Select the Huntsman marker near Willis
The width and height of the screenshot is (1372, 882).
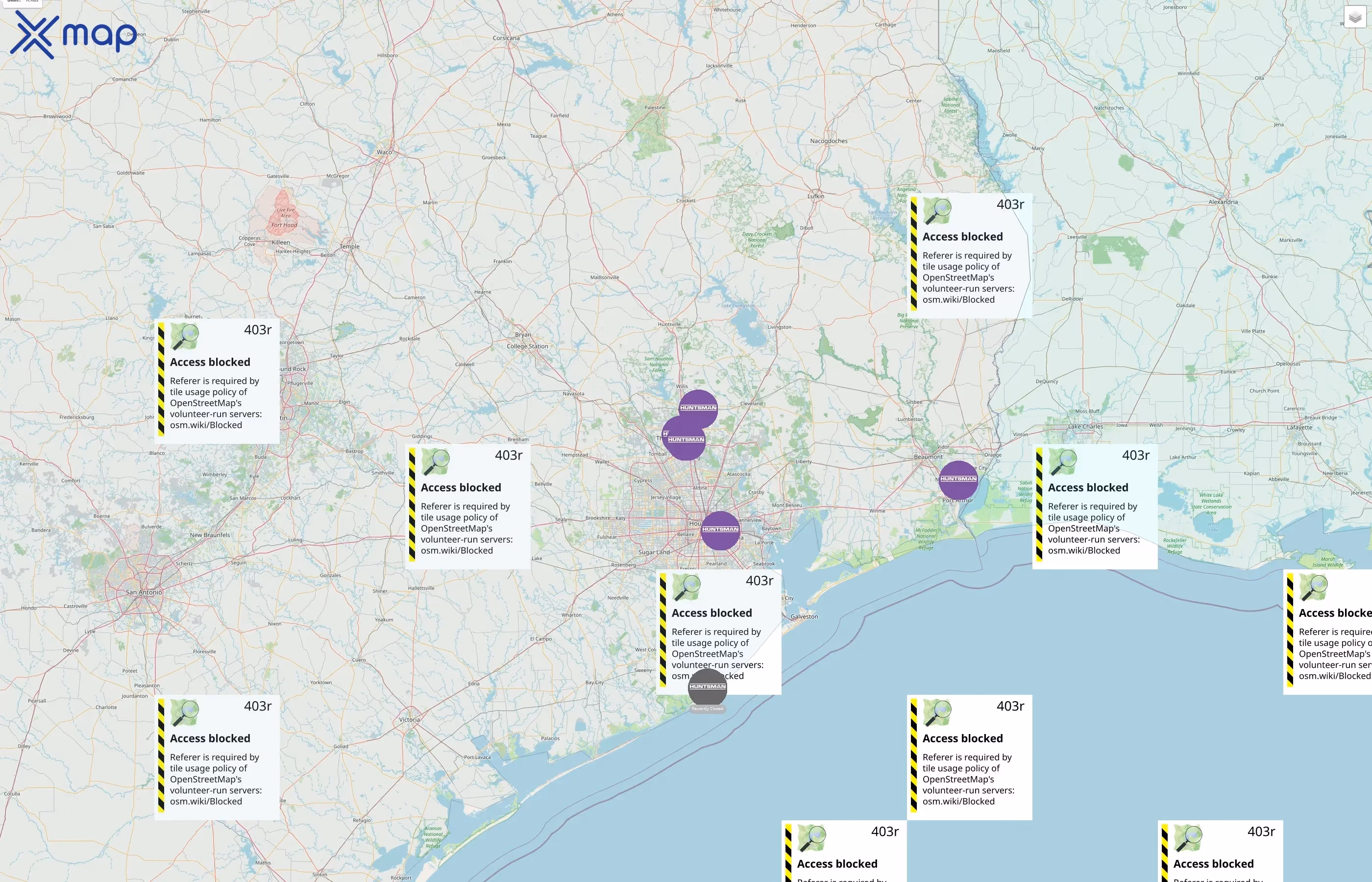pos(698,409)
